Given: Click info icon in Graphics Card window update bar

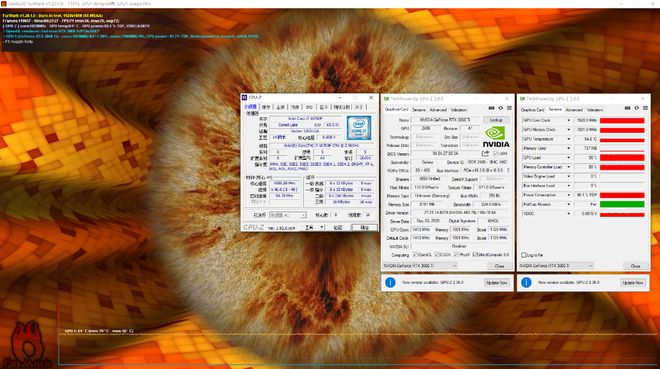Looking at the screenshot, I should 390,282.
